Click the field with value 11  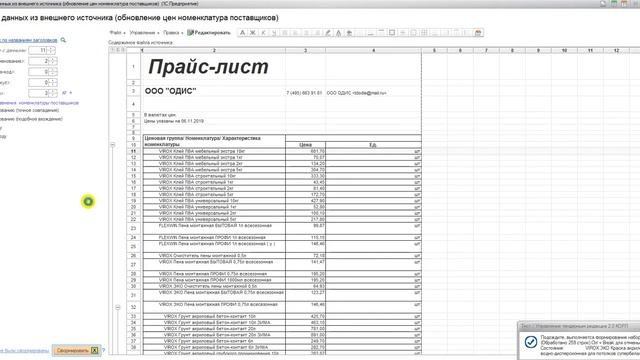tap(38, 50)
